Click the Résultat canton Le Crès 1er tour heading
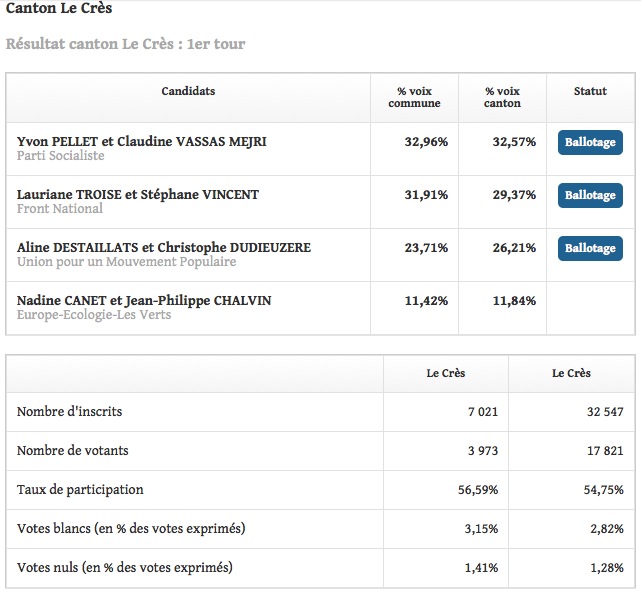Screen dimensions: 641x594 pyautogui.click(x=126, y=44)
